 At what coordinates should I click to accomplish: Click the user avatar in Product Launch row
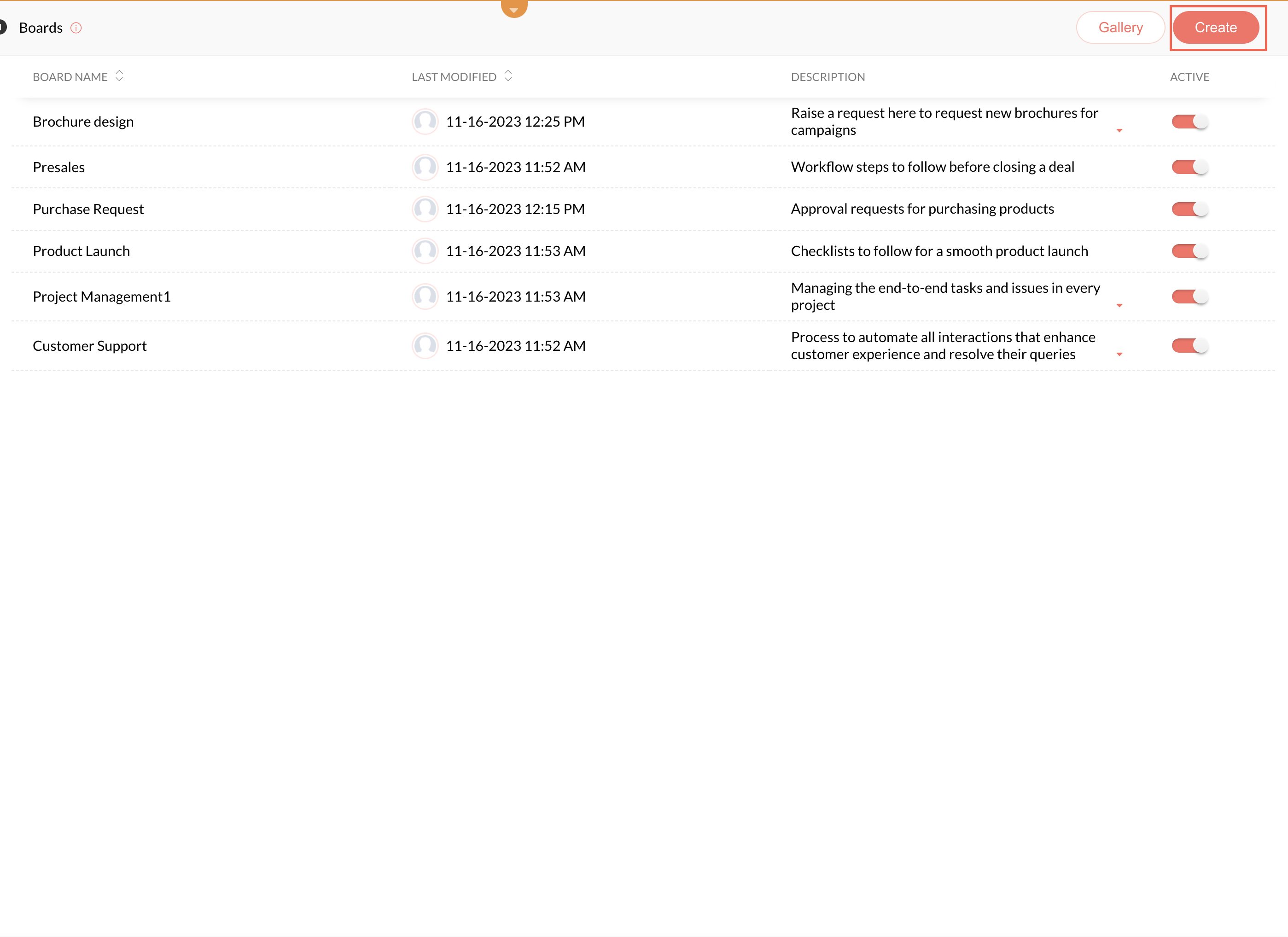coord(425,251)
